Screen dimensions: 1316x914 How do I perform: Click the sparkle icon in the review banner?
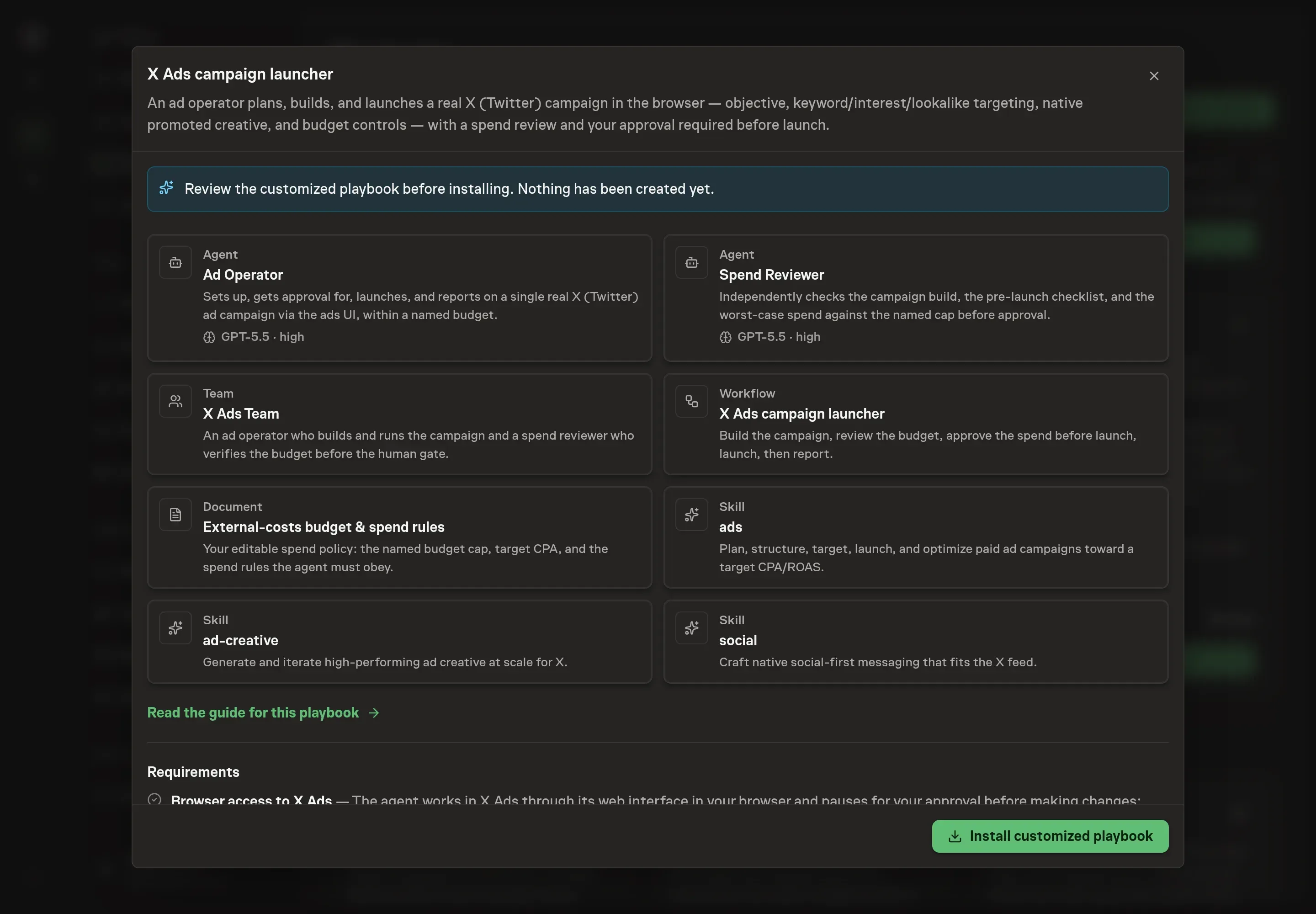166,188
